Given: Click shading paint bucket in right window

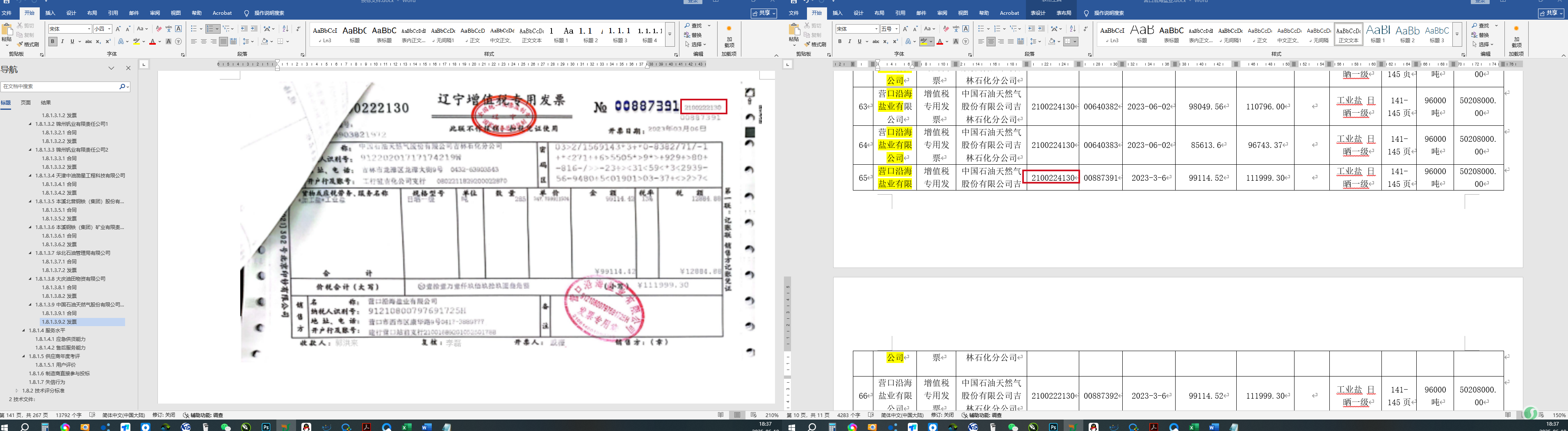Looking at the screenshot, I should [x=1051, y=41].
